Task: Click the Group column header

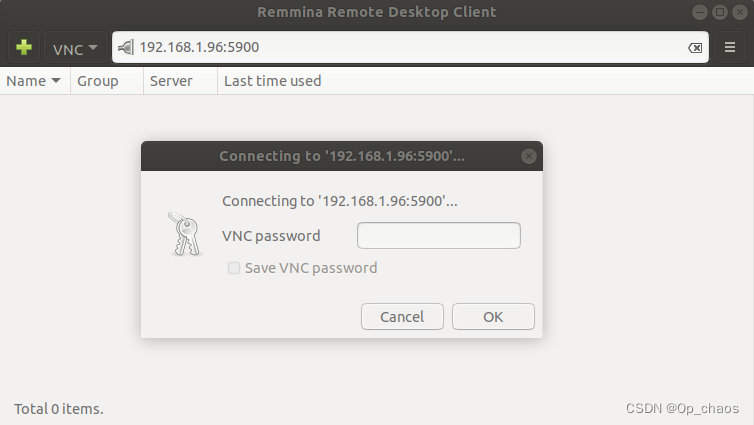Action: (107, 81)
